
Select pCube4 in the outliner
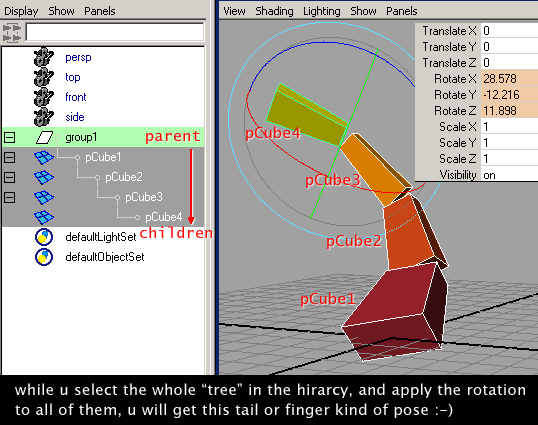(163, 217)
